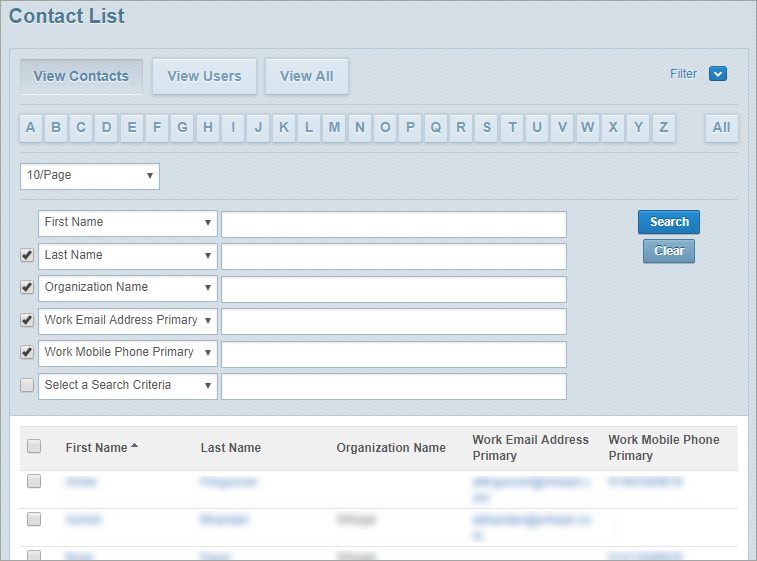Filter contacts by letter M
757x561 pixels.
coord(334,128)
